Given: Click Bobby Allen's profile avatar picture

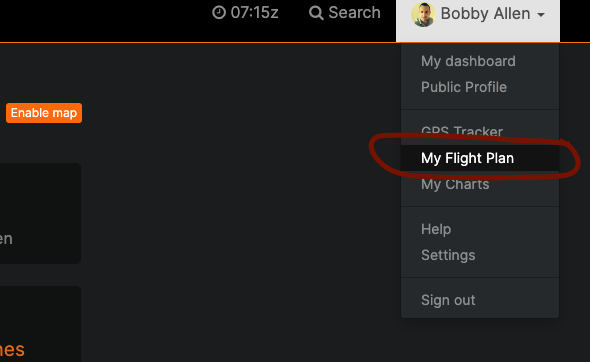Looking at the screenshot, I should (423, 14).
